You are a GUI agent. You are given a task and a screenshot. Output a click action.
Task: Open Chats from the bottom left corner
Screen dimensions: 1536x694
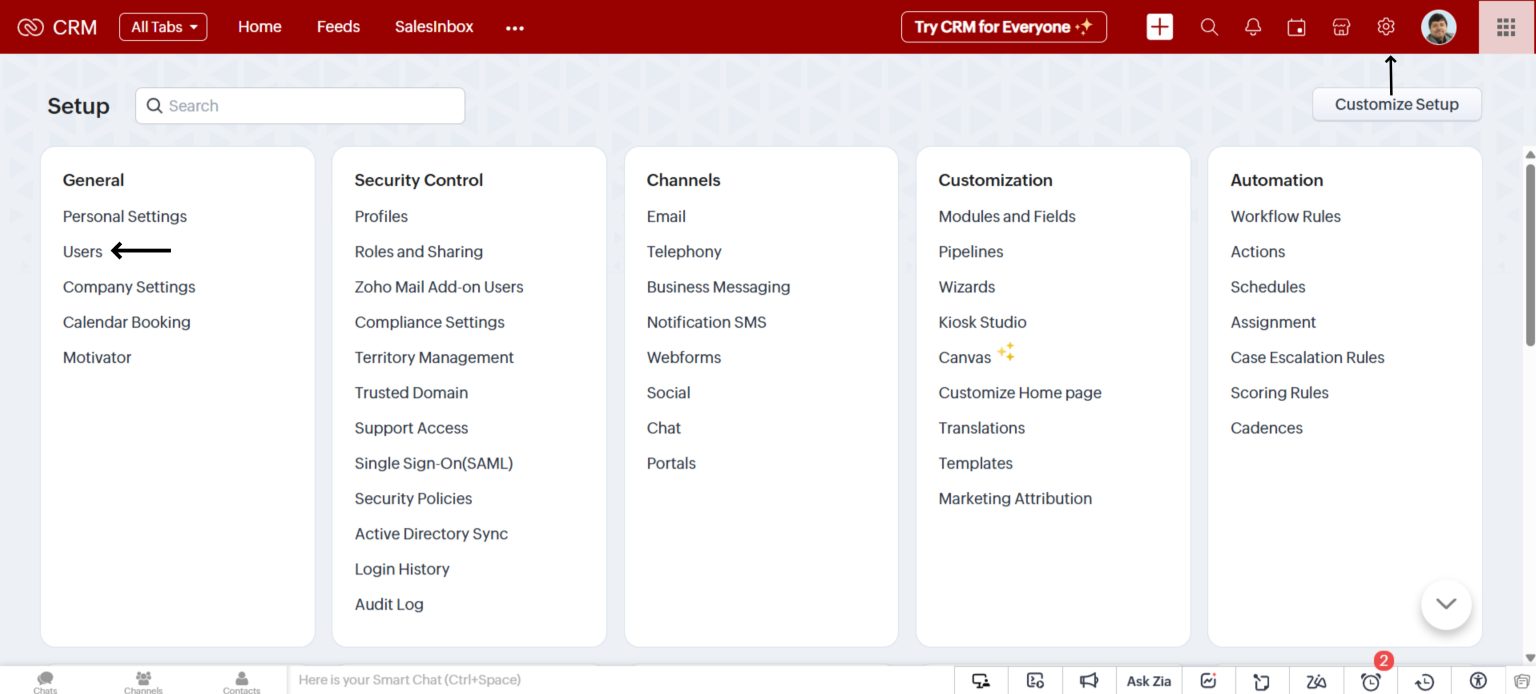tap(44, 681)
